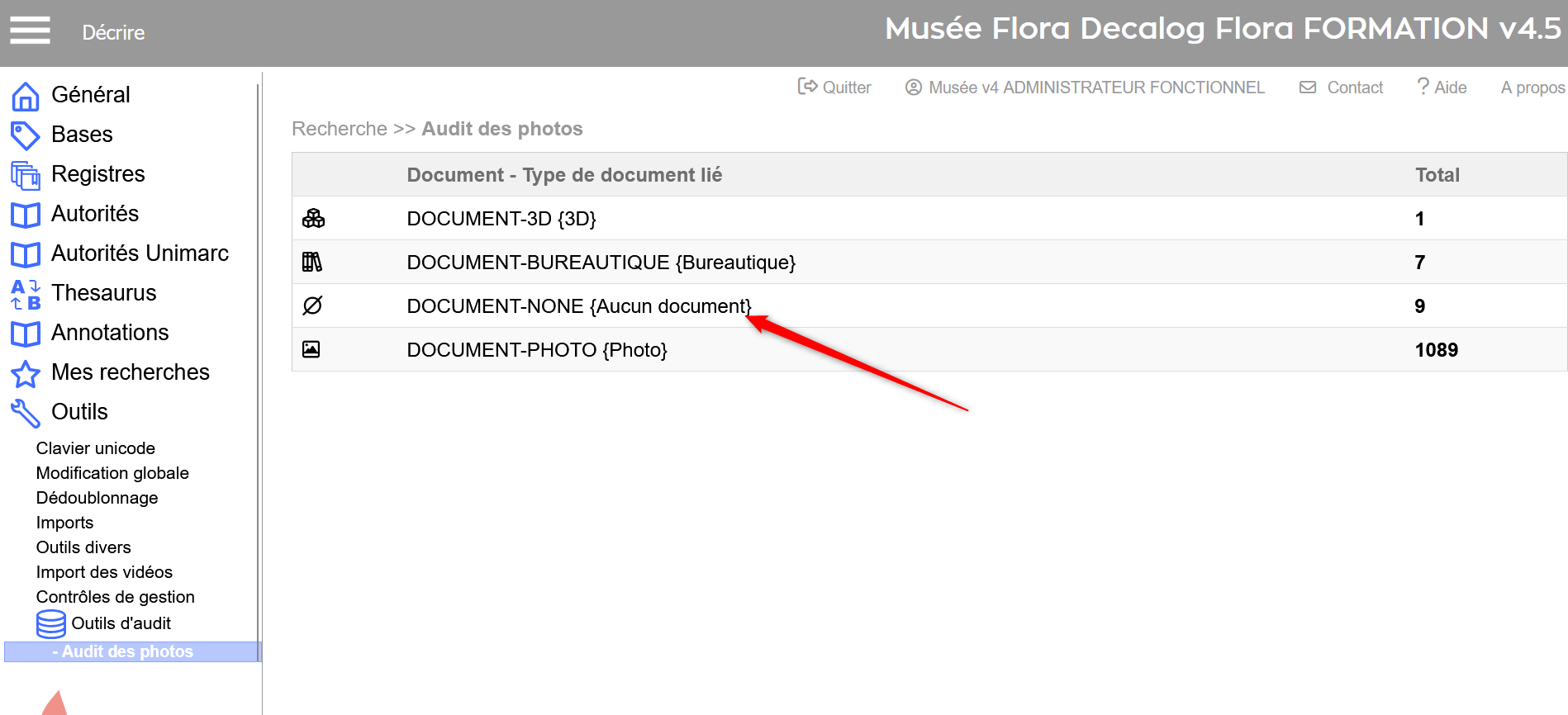Click the Général home icon
Image resolution: width=1568 pixels, height=715 pixels.
click(26, 96)
